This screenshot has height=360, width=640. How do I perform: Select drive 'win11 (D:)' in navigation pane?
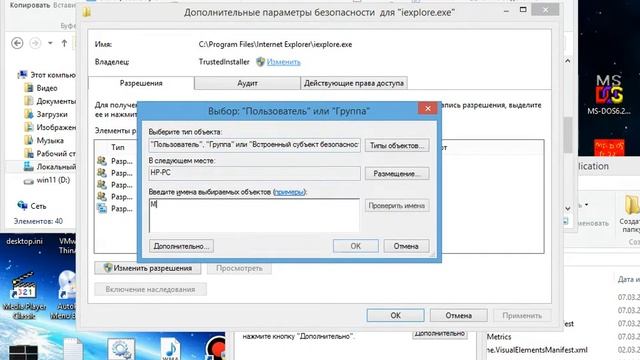click(x=47, y=180)
